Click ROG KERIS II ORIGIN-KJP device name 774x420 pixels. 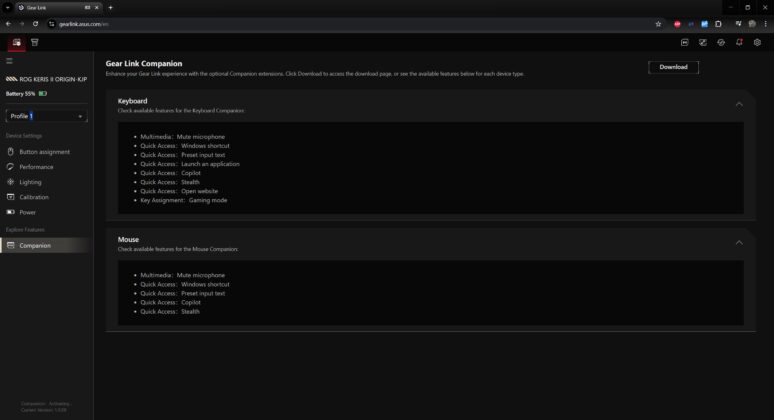pos(53,79)
